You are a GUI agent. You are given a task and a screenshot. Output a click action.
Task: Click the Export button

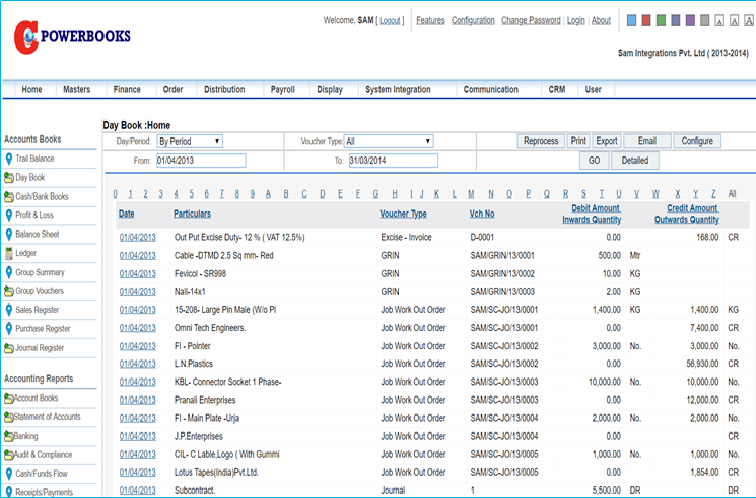pos(607,141)
